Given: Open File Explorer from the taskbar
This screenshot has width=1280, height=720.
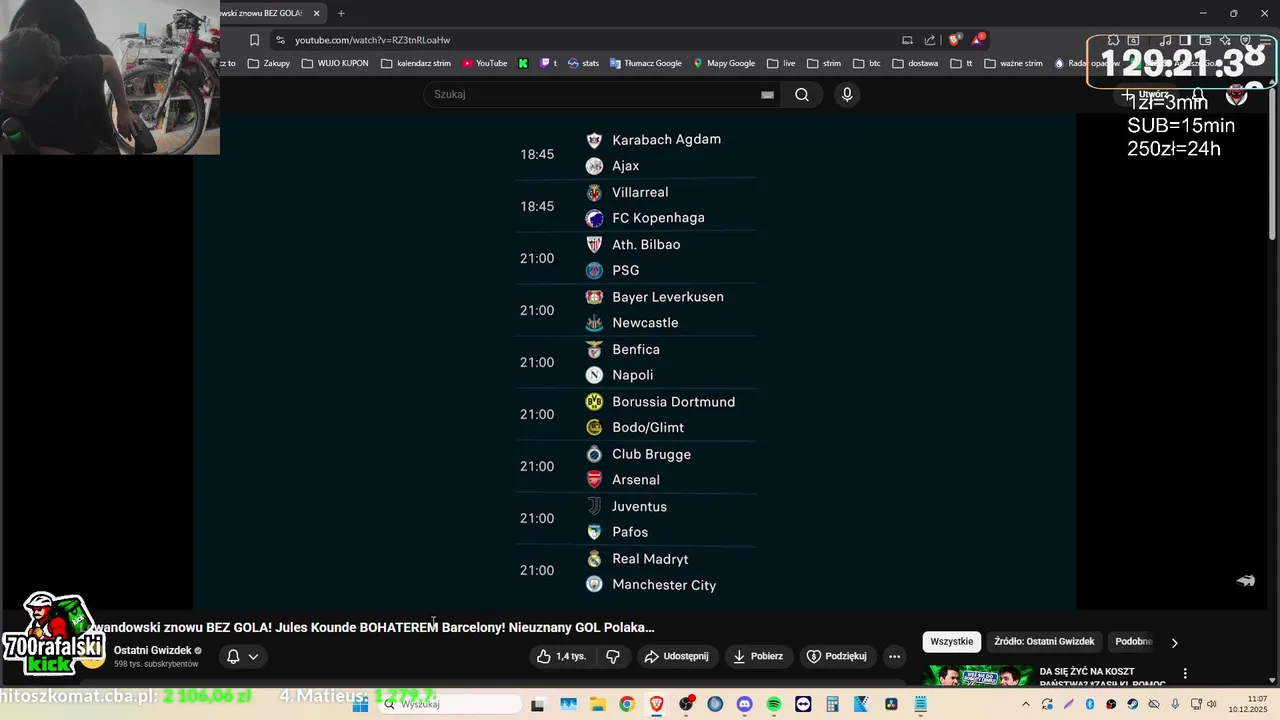Looking at the screenshot, I should coord(597,704).
